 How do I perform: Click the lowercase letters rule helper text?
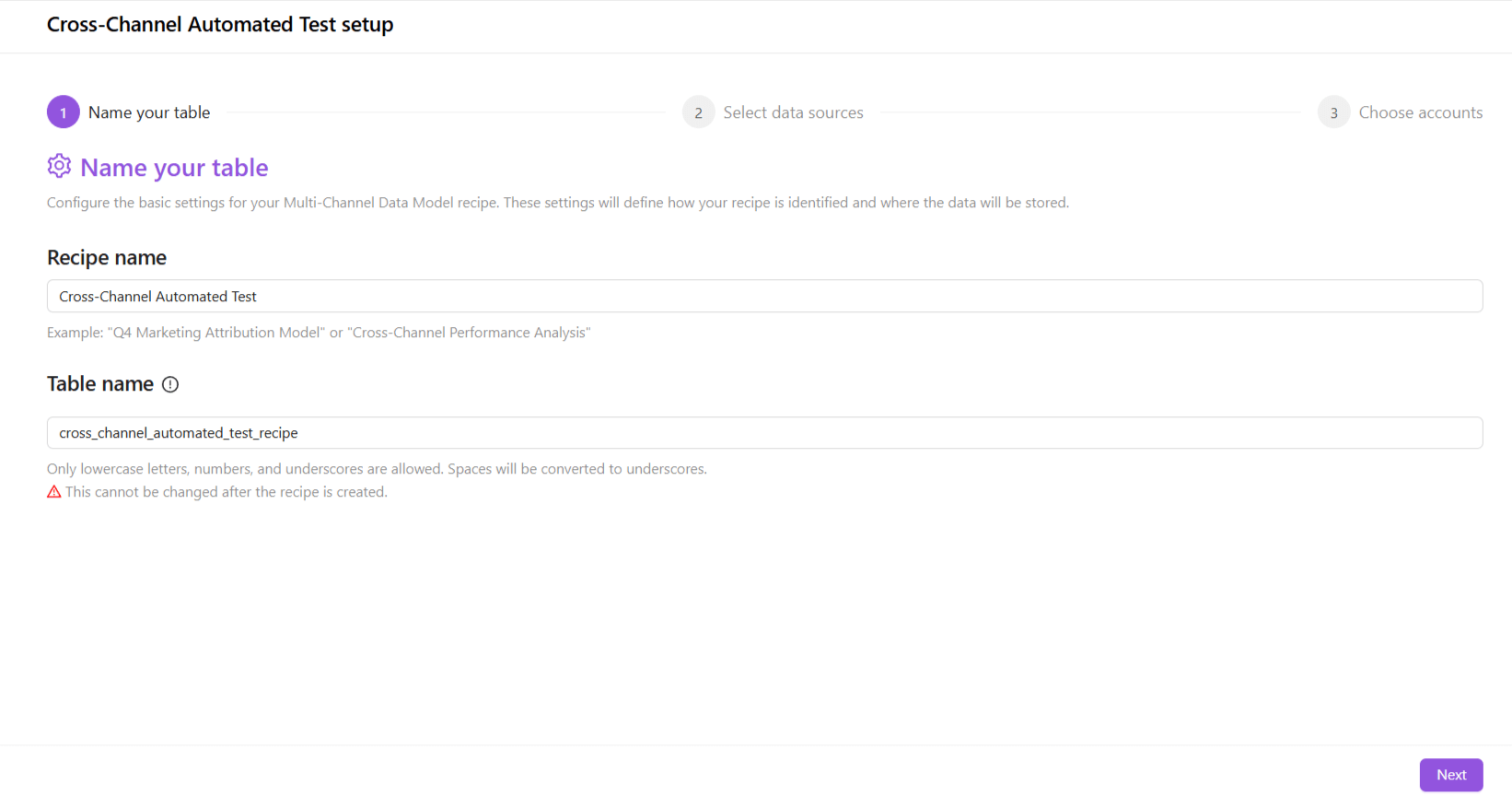point(377,469)
